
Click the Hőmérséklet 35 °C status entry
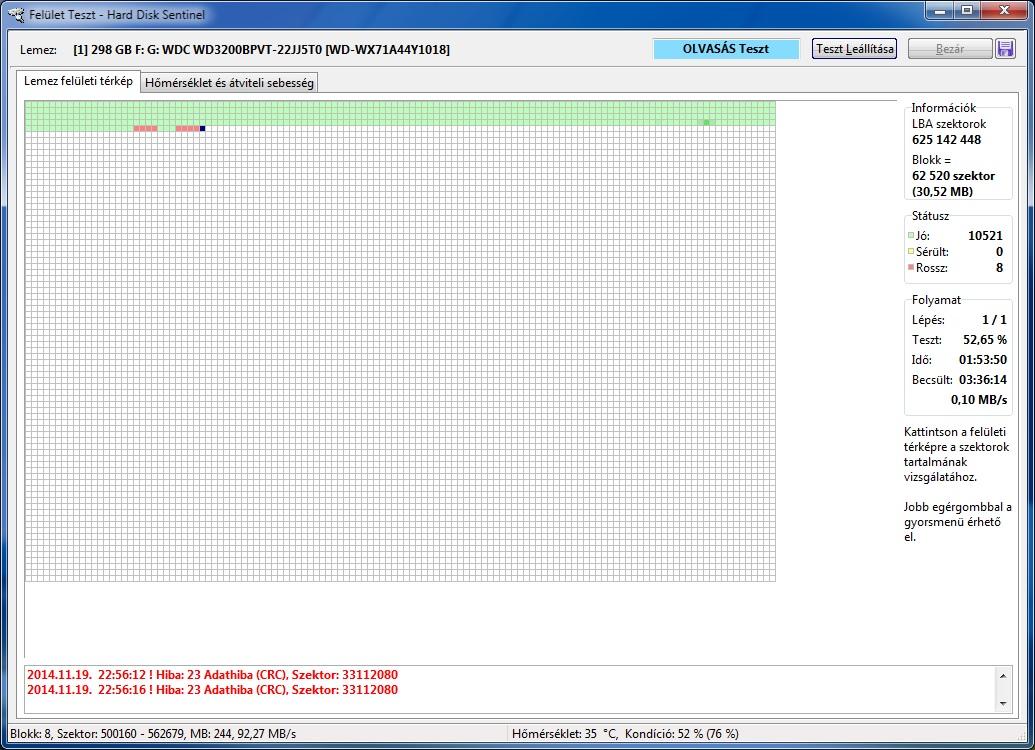tap(625, 733)
